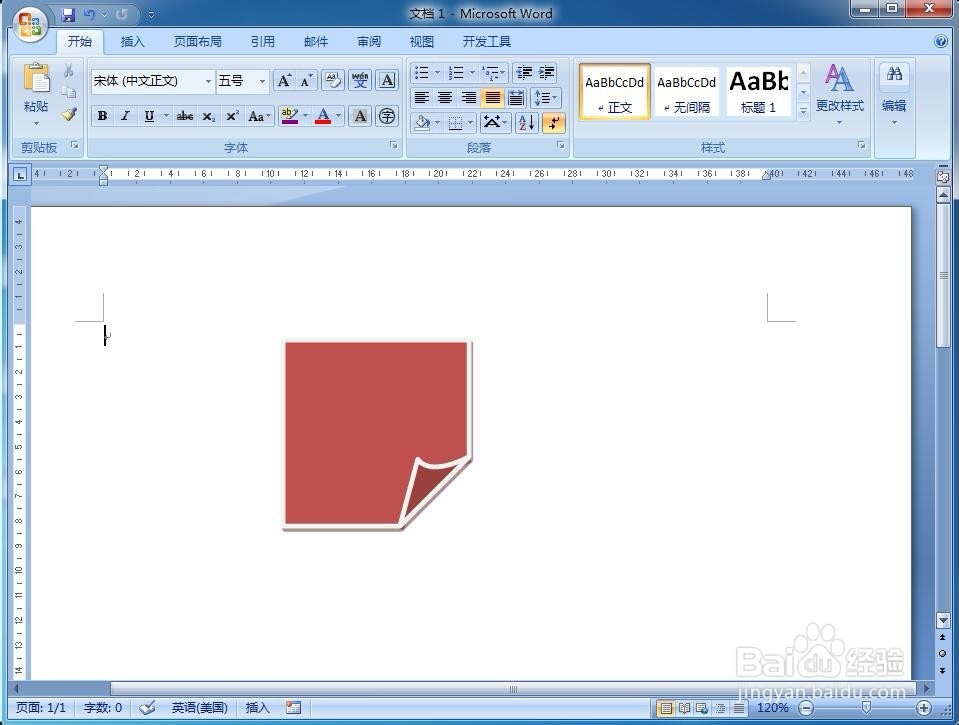This screenshot has height=725, width=959.
Task: Increase paragraph indent
Action: (x=546, y=73)
